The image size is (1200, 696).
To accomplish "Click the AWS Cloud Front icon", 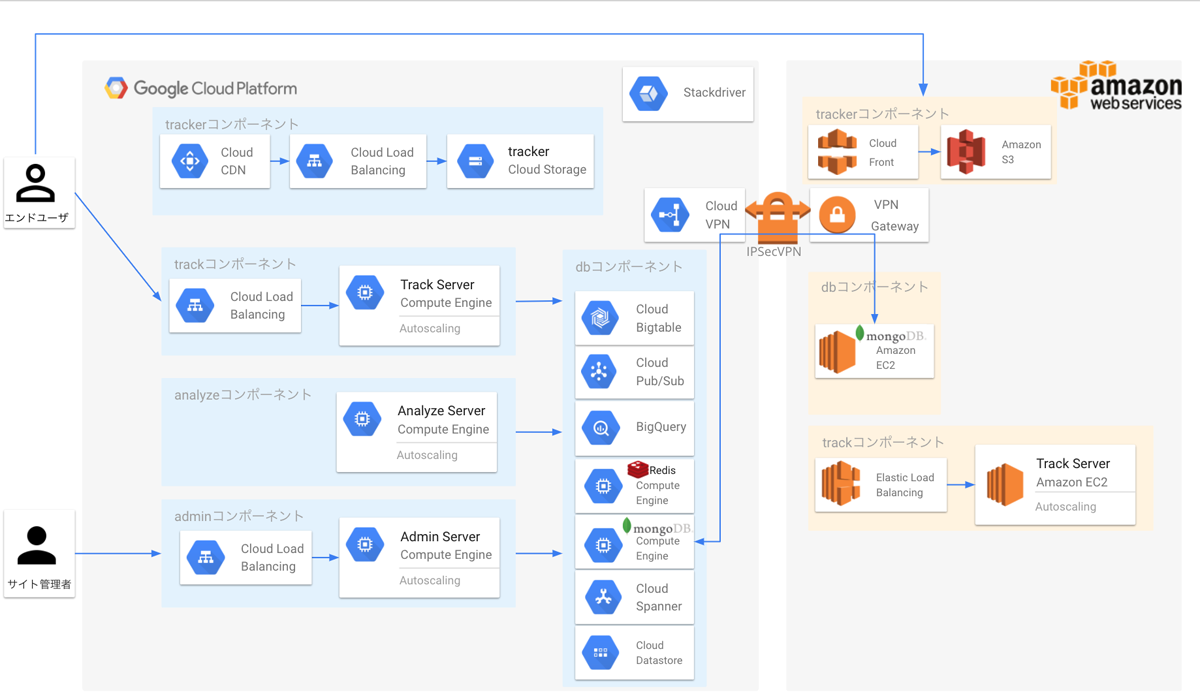I will [x=837, y=152].
